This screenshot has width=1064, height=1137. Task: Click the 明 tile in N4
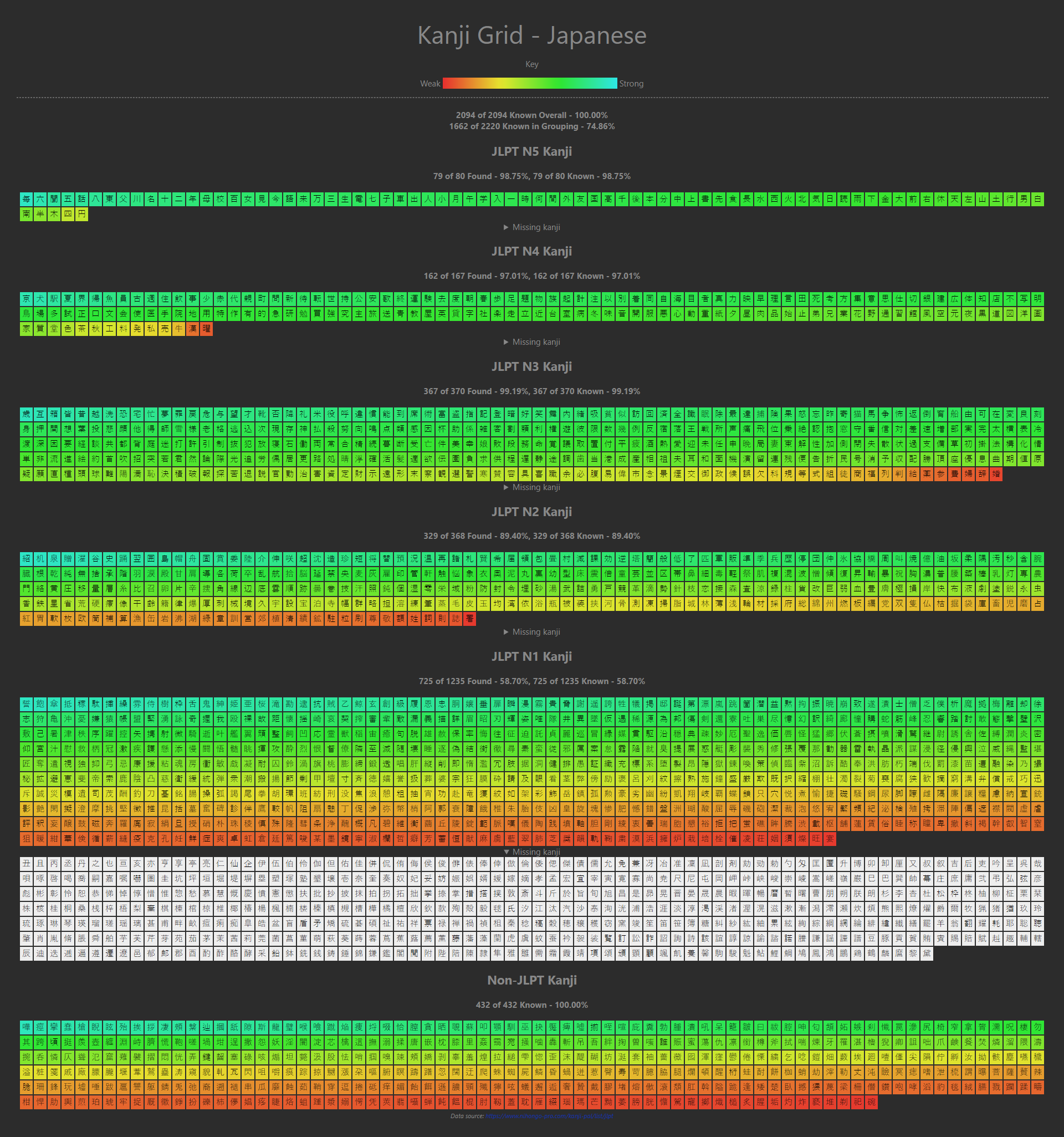click(x=1038, y=299)
